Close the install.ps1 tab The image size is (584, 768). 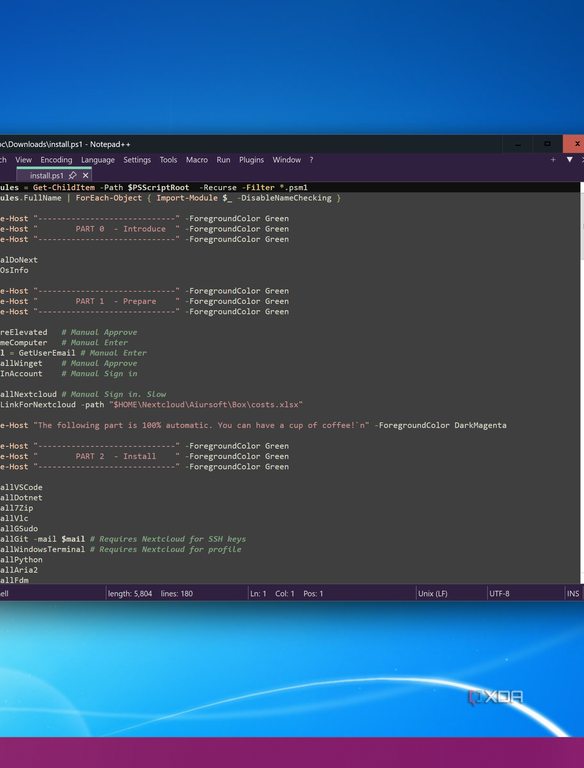[x=85, y=175]
